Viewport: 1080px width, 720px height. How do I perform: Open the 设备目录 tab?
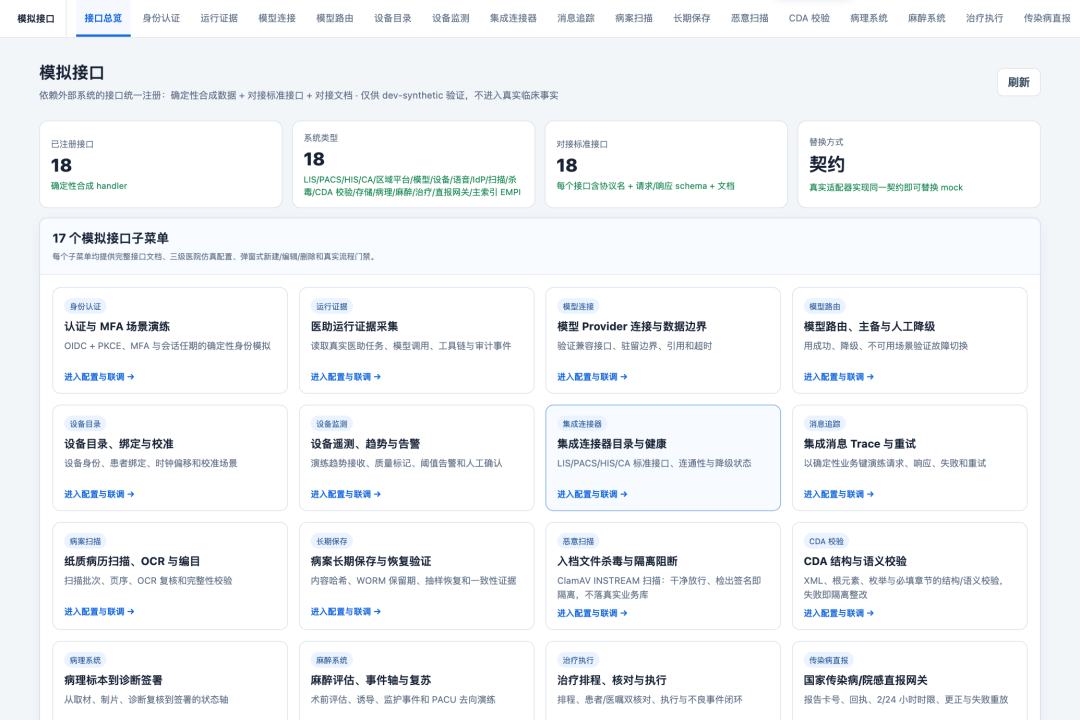(393, 19)
